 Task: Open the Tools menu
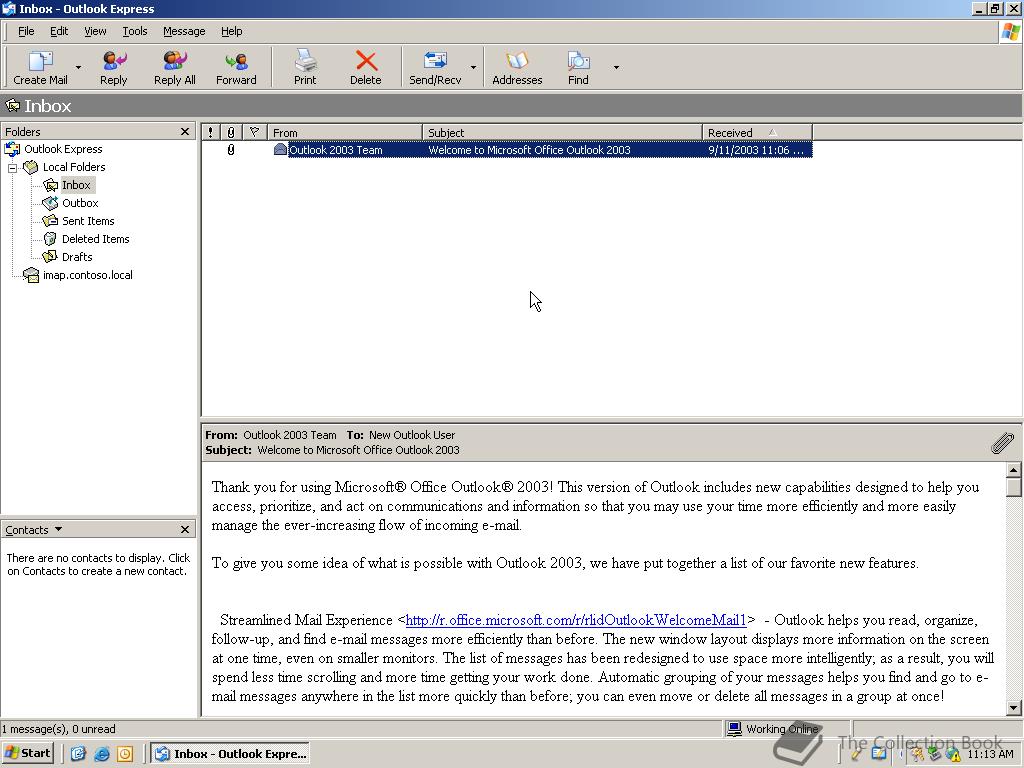pos(135,31)
